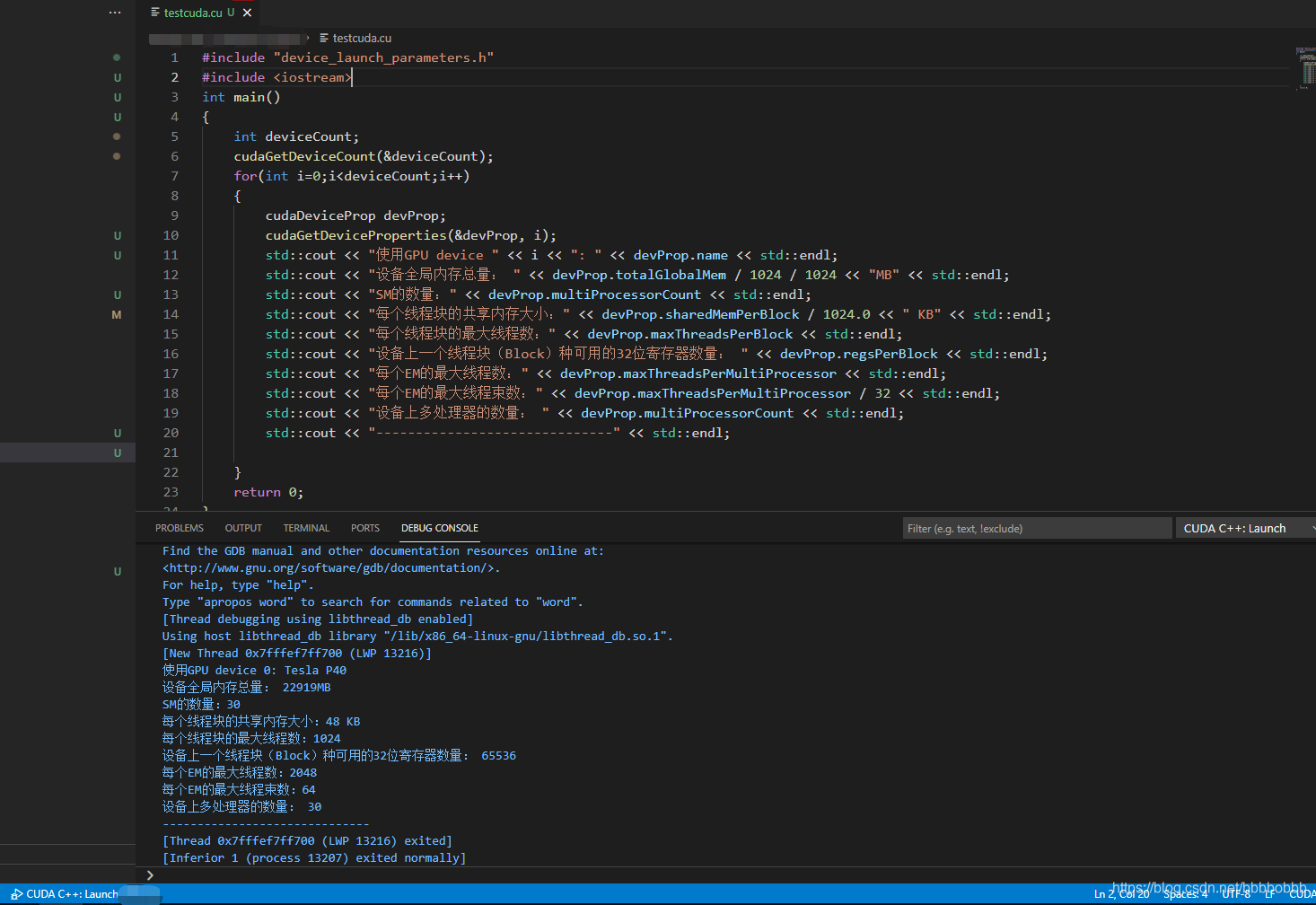Screen dimensions: 1316x905
Task: Change indentation via Spaces: 4 status item
Action: (1185, 894)
